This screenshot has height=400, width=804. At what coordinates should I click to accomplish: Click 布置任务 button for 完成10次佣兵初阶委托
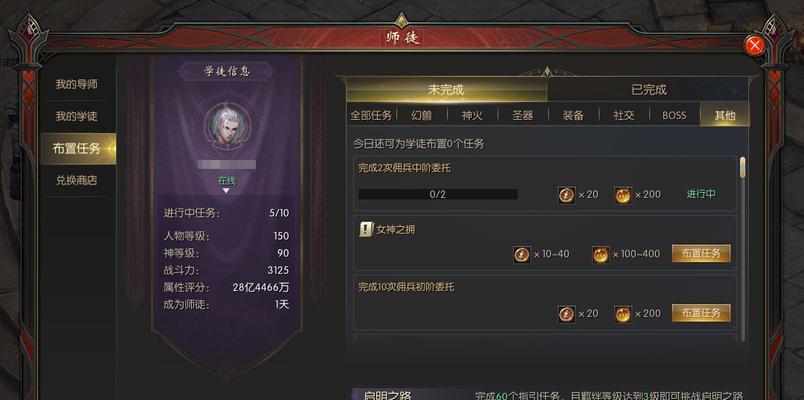[701, 313]
